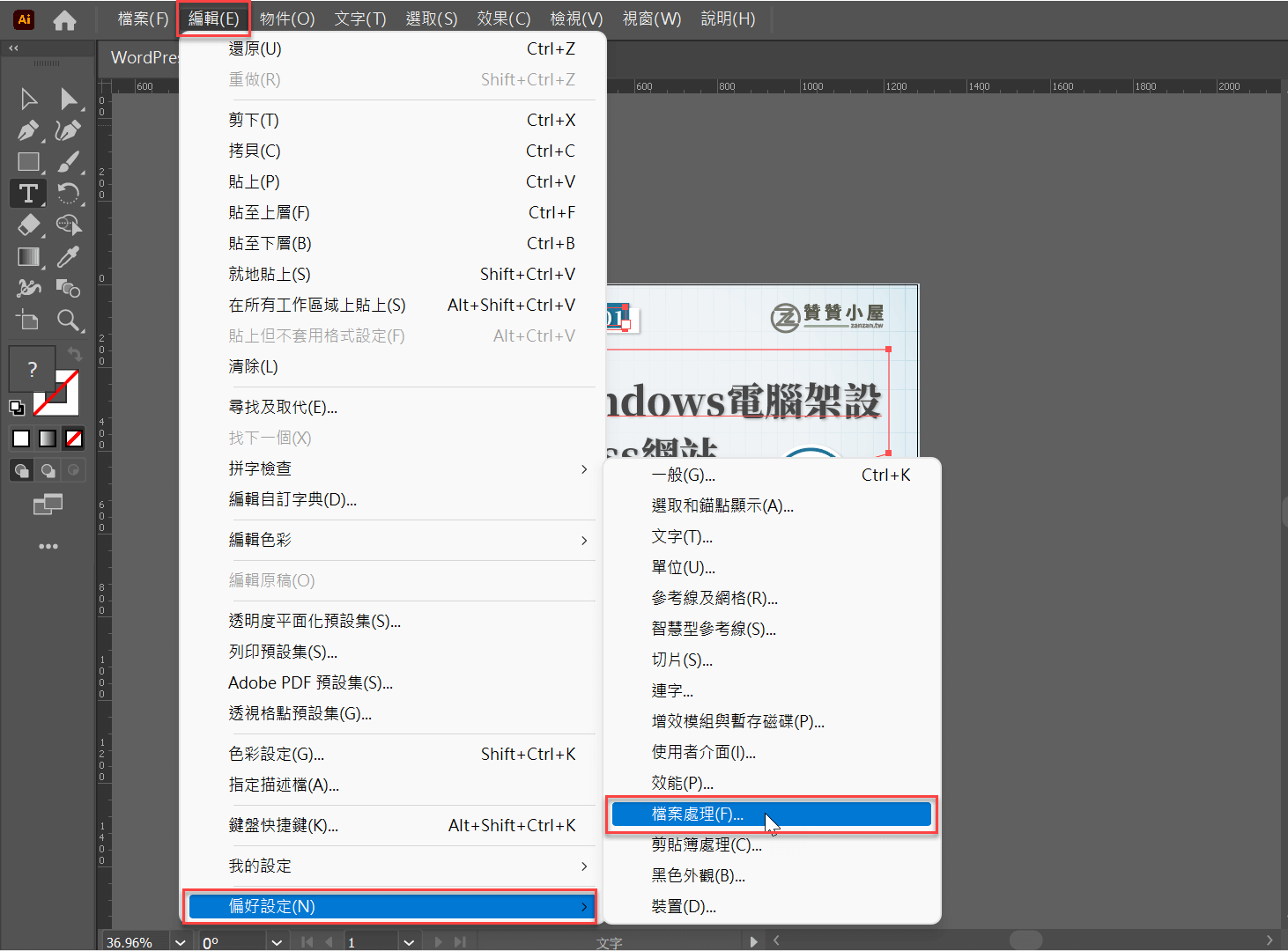The height and width of the screenshot is (951, 1288).
Task: Open the Change Screen Mode button
Action: [x=48, y=505]
